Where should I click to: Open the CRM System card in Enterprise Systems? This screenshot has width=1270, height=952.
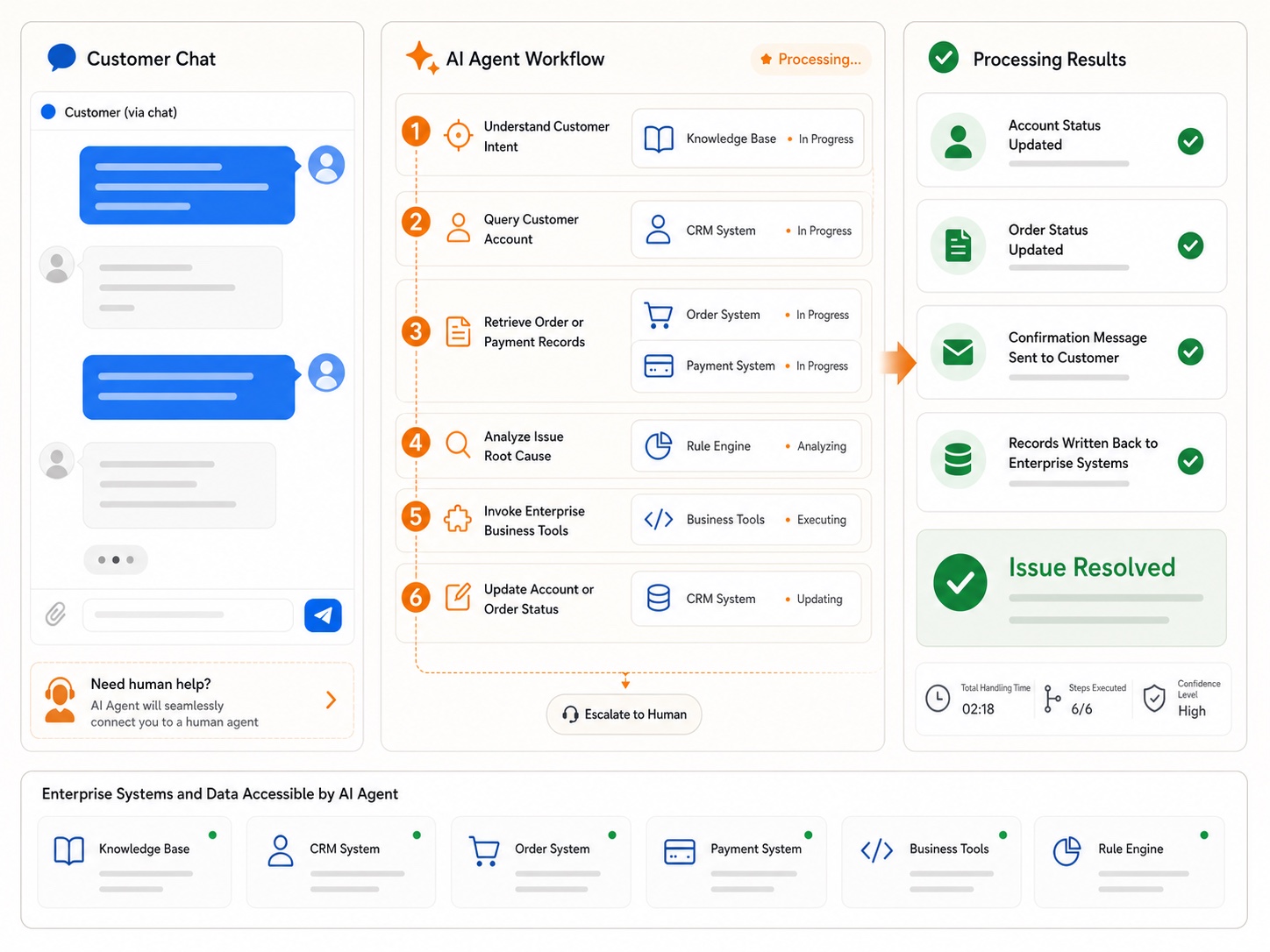(341, 862)
